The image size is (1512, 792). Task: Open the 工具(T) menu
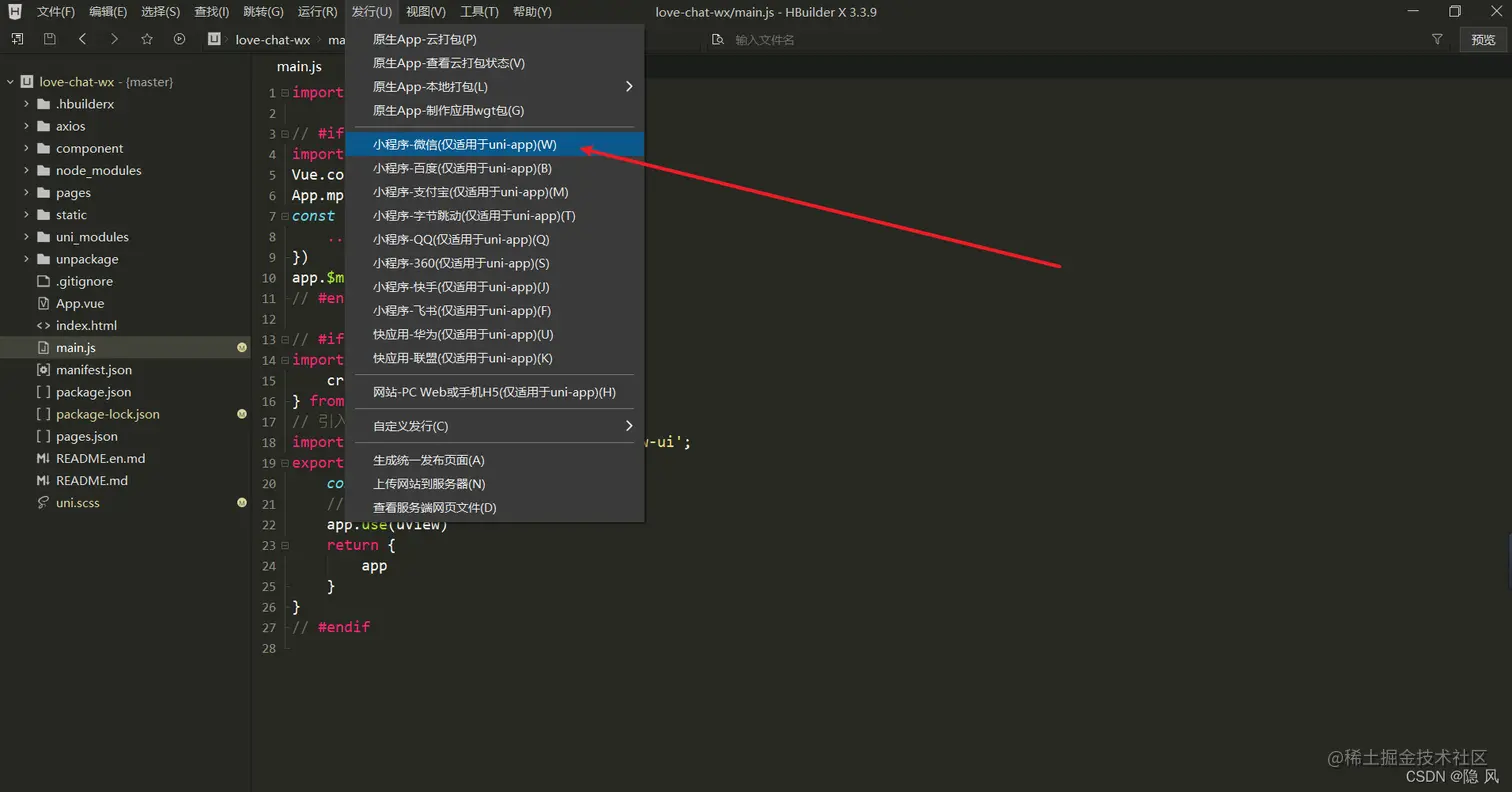click(x=479, y=12)
